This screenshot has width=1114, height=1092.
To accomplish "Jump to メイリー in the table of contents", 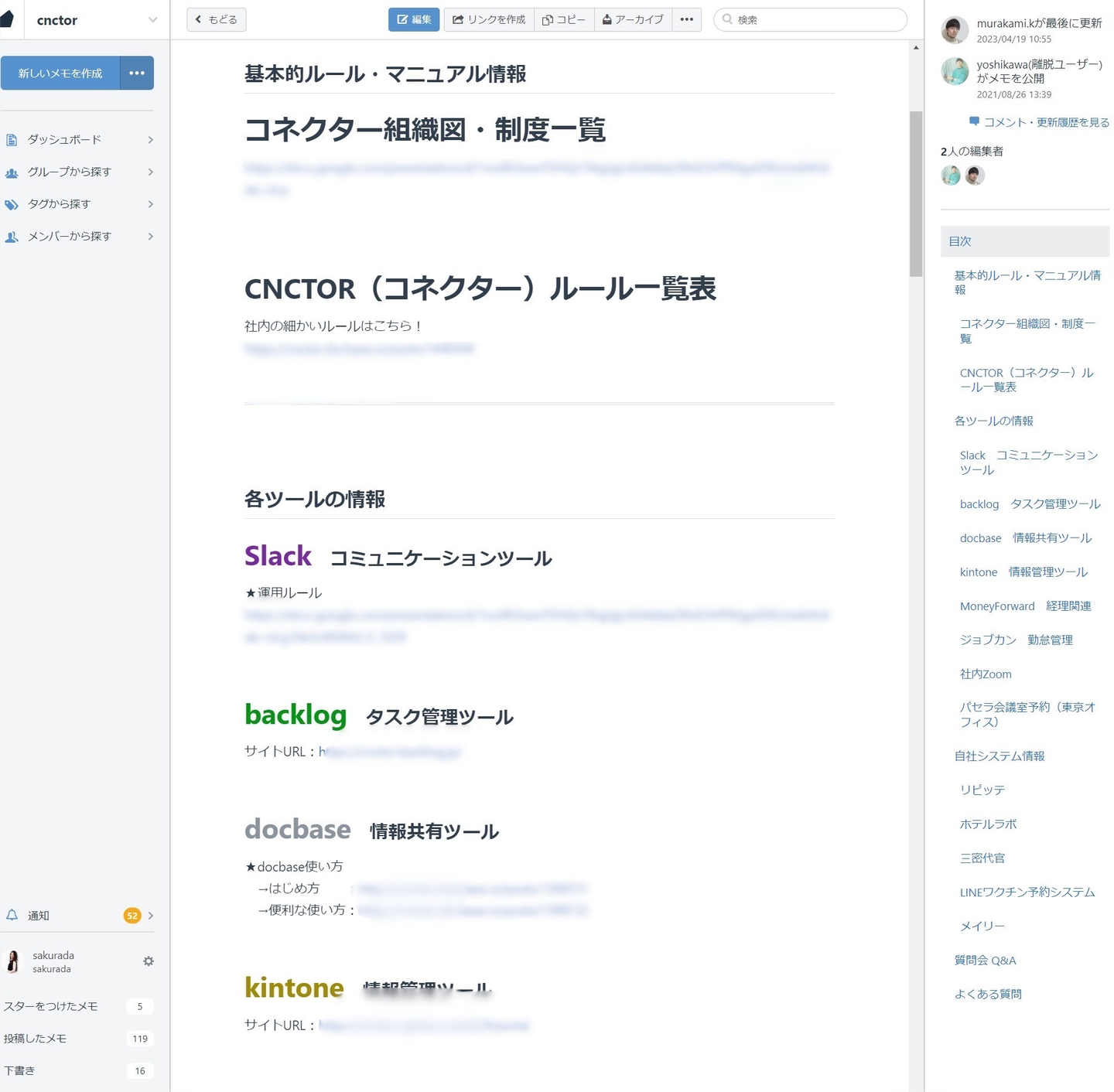I will (982, 926).
